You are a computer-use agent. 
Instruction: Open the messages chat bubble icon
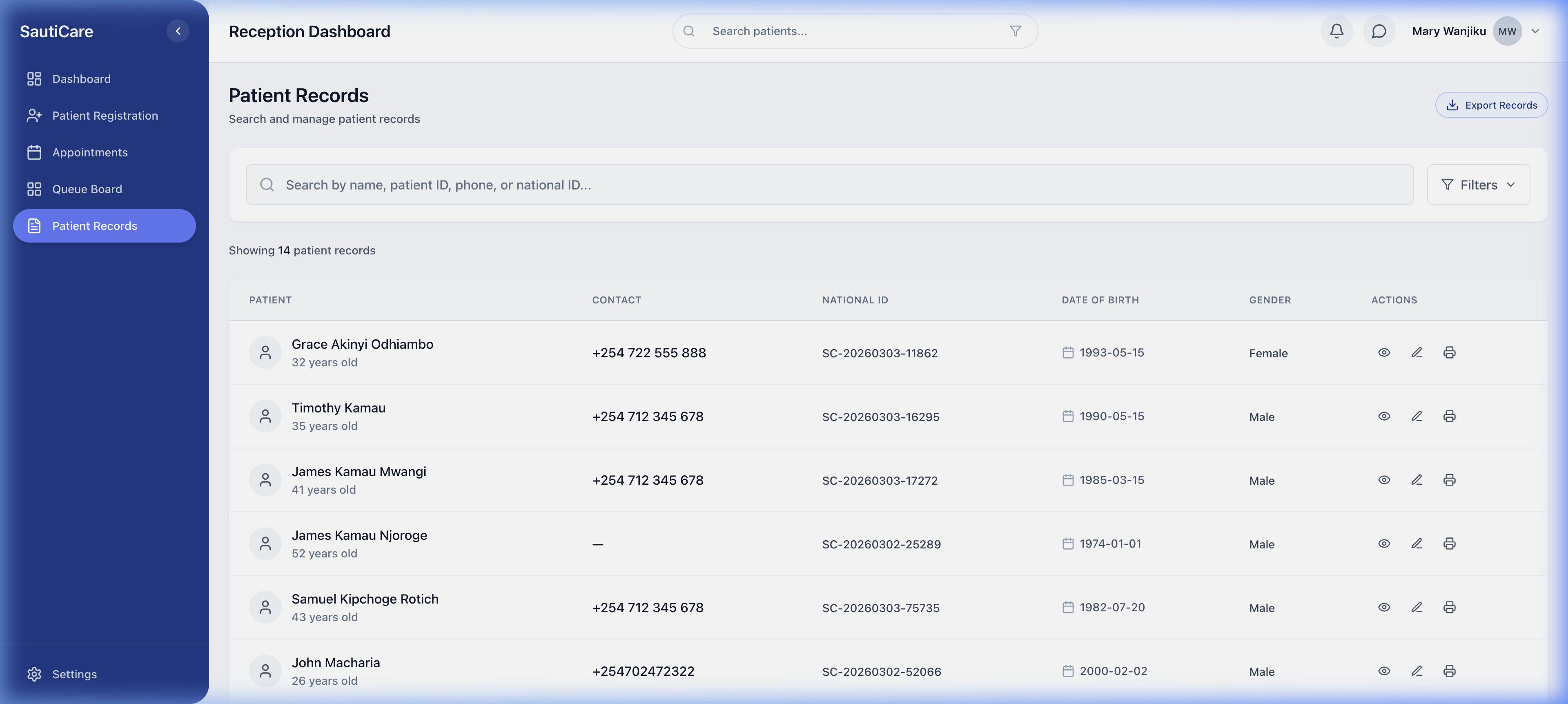(1379, 31)
